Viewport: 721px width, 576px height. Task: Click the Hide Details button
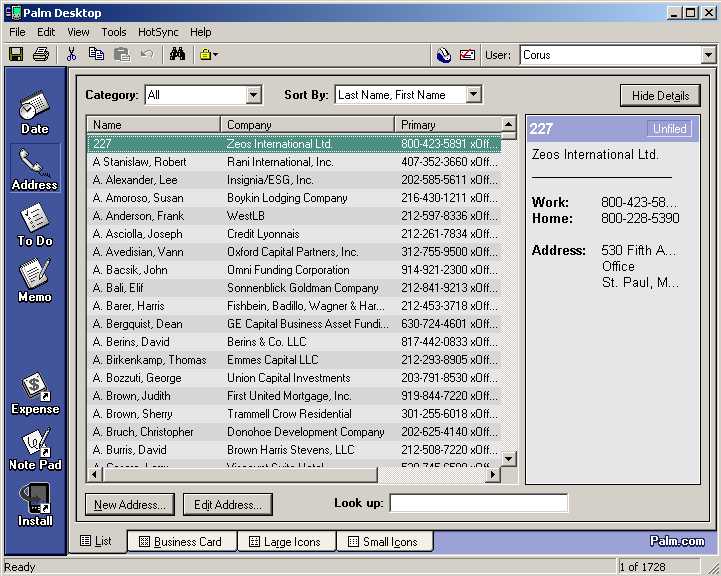(660, 96)
